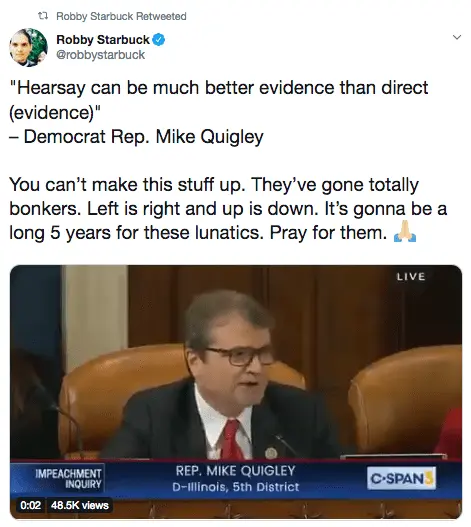The image size is (471, 527).
Task: Click the 'Robby Starbuck Retweeted' label
Action: click(x=121, y=16)
